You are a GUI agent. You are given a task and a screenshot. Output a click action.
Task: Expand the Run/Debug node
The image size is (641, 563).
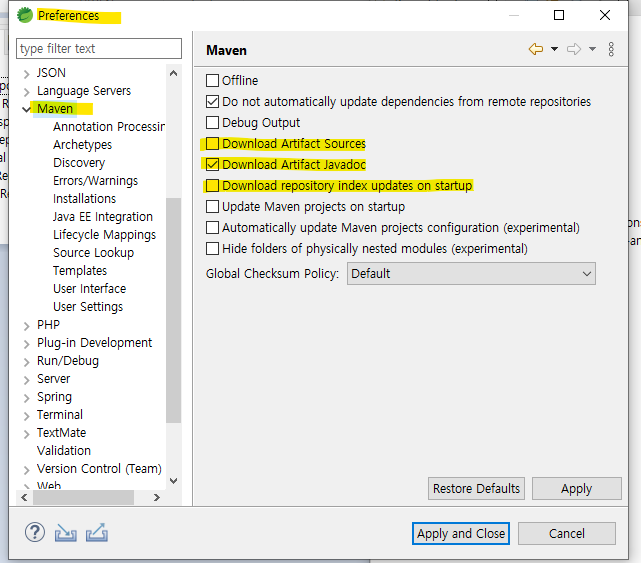(27, 362)
